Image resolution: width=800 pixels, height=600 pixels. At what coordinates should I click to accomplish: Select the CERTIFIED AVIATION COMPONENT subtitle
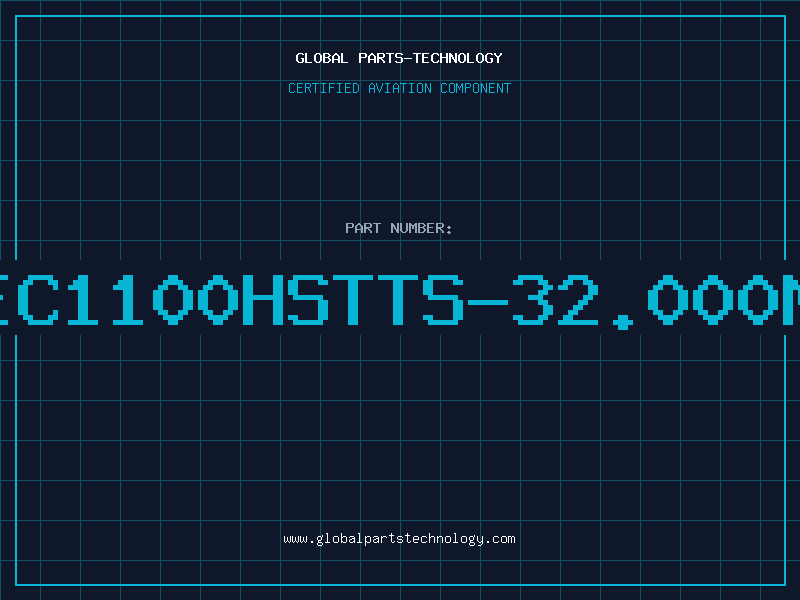pyautogui.click(x=399, y=88)
